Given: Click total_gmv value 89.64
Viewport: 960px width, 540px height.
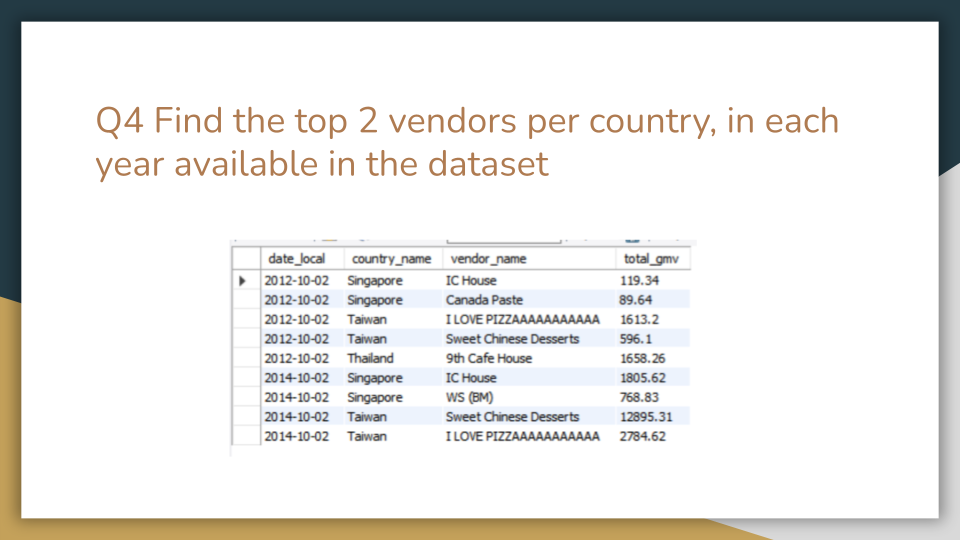Looking at the screenshot, I should click(636, 300).
